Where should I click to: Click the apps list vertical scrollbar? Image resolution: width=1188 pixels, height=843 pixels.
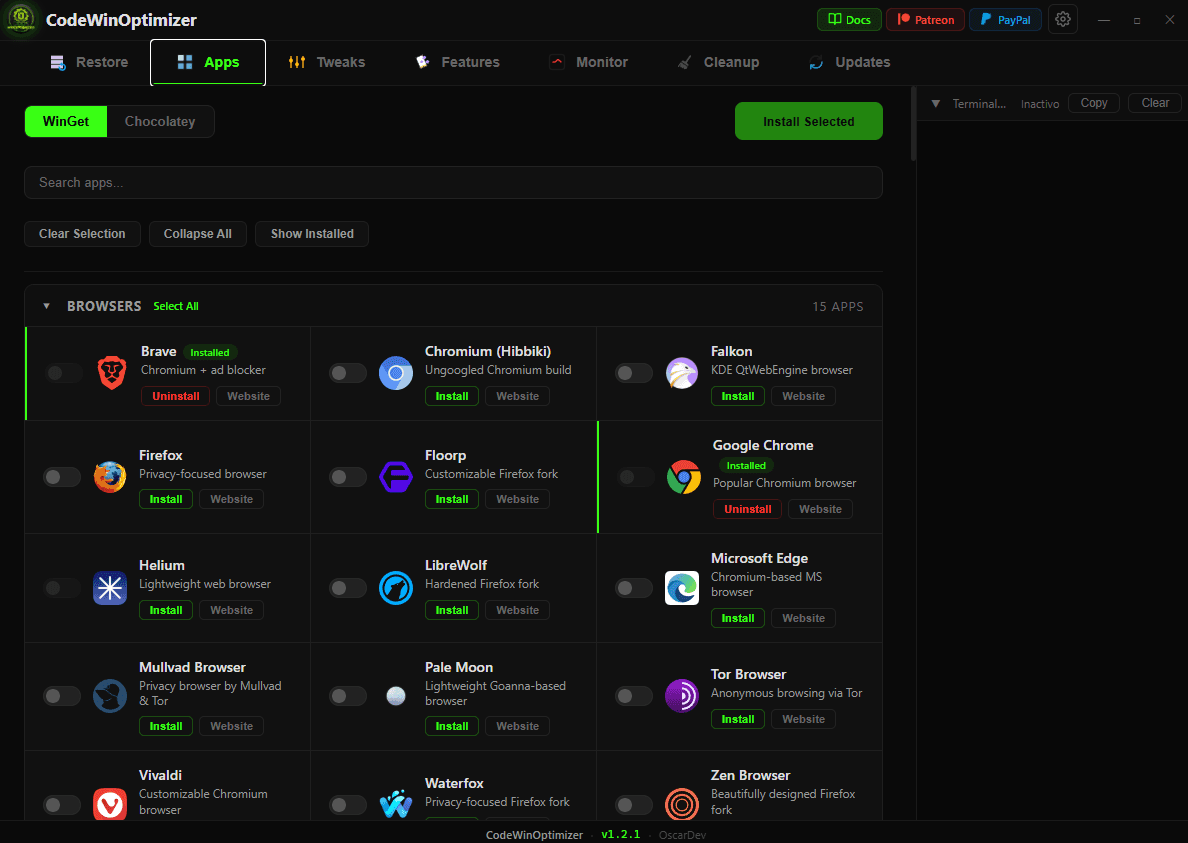pyautogui.click(x=913, y=125)
